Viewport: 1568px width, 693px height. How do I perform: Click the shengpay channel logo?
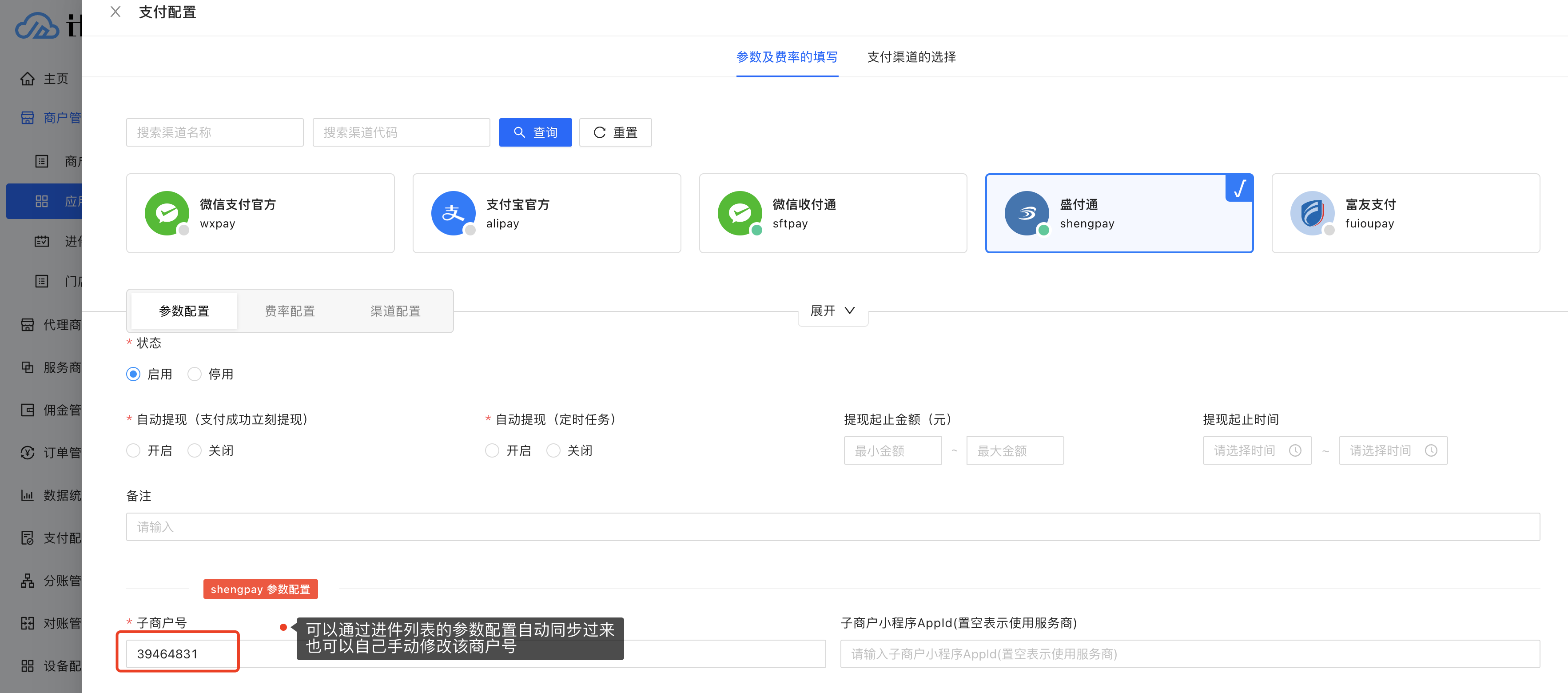(1026, 213)
